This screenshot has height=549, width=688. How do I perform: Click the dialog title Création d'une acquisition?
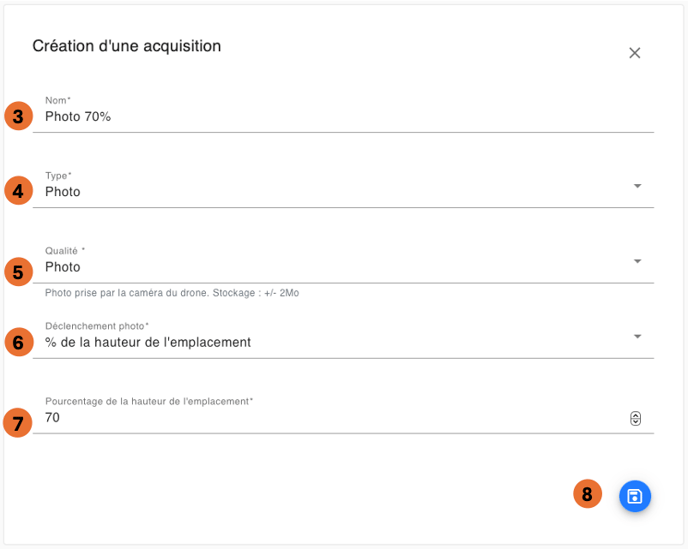127,46
